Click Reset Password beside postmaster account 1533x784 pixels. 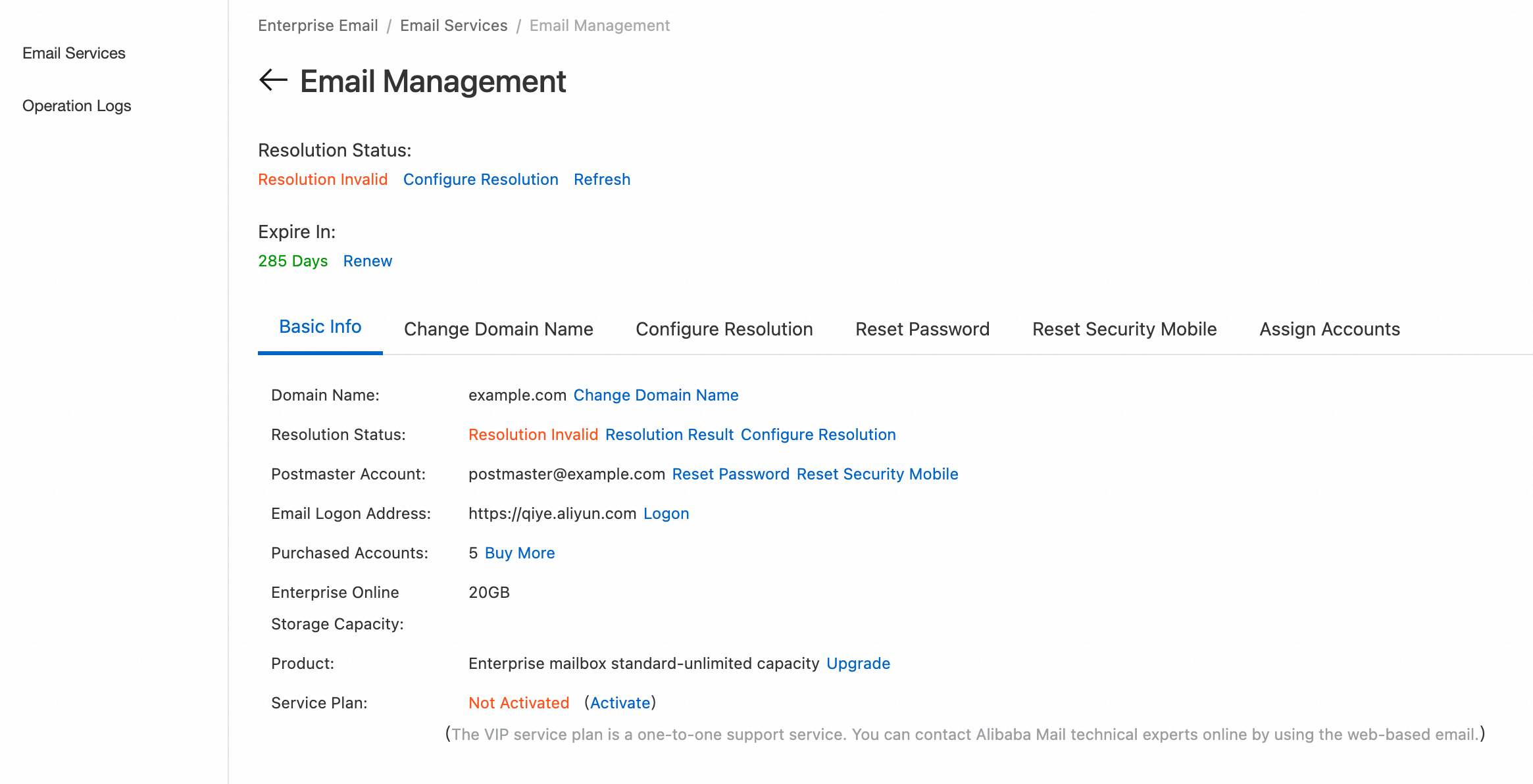click(x=730, y=474)
